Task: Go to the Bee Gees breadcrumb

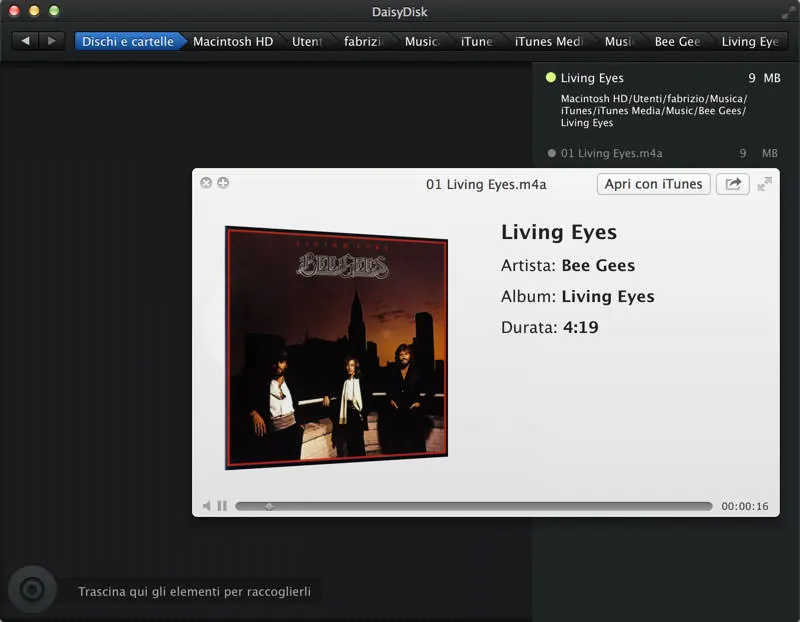Action: click(678, 41)
